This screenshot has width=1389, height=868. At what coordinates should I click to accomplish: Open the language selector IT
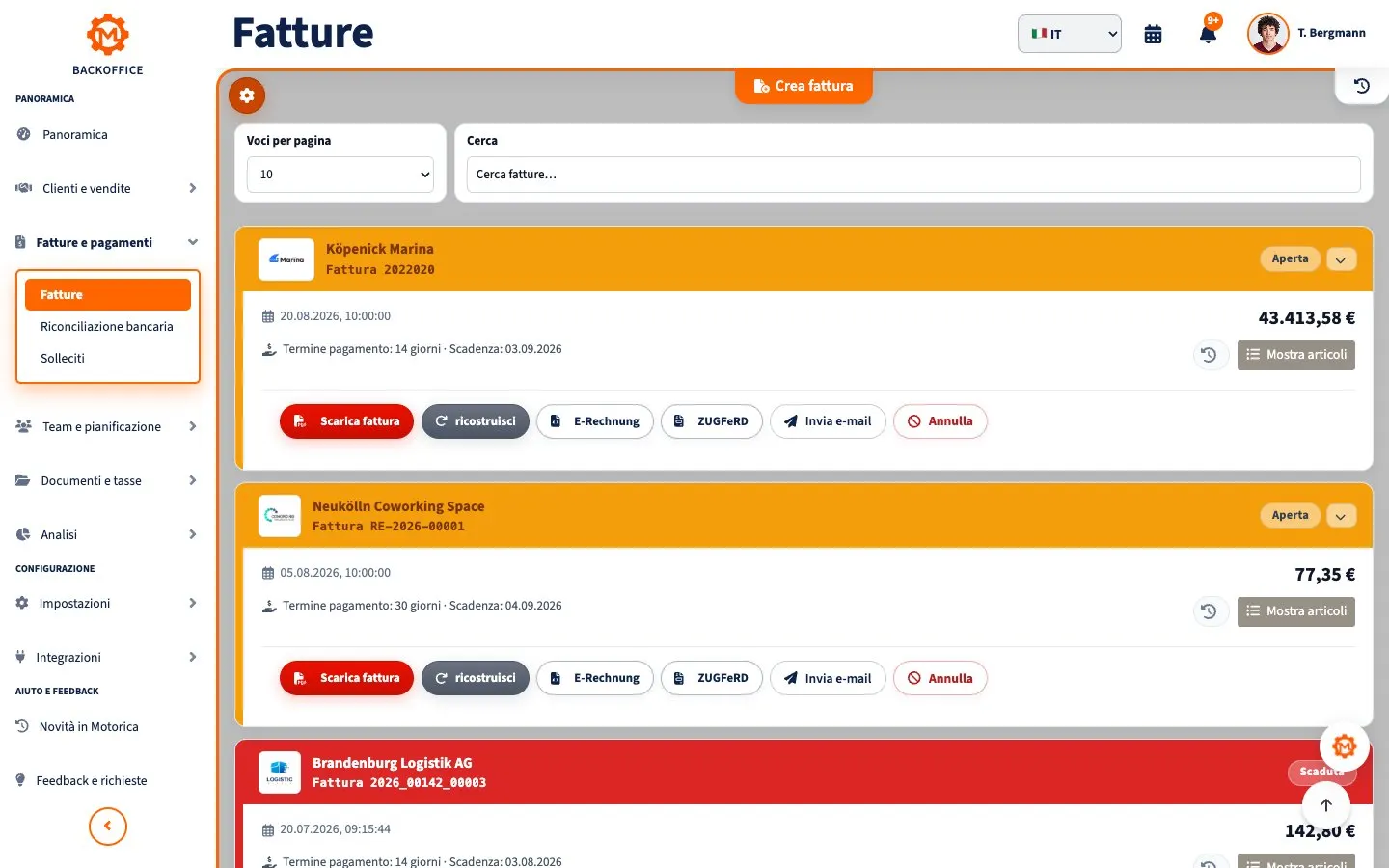[x=1069, y=34]
